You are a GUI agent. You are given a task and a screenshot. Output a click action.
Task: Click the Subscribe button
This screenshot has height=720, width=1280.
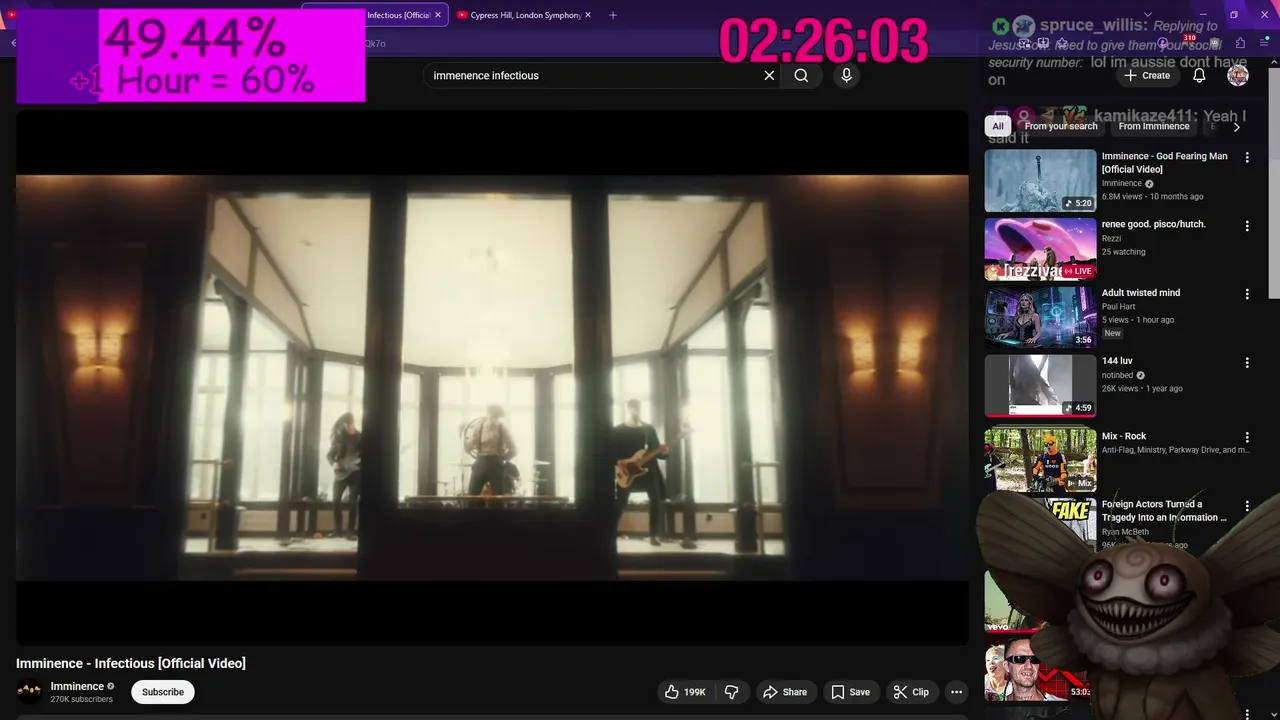(x=163, y=692)
